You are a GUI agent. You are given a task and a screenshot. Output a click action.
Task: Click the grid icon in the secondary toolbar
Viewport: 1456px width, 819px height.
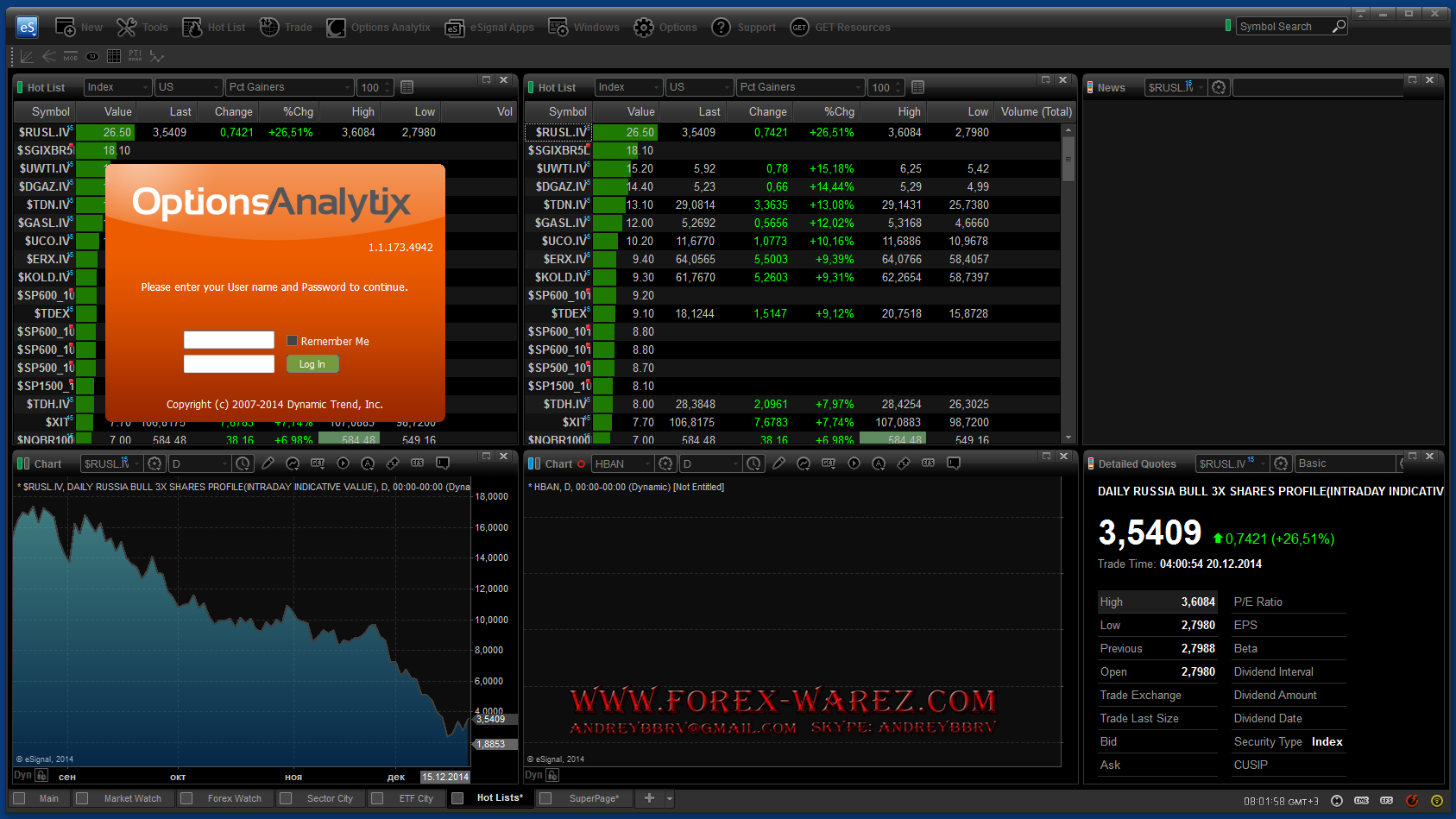pyautogui.click(x=113, y=56)
